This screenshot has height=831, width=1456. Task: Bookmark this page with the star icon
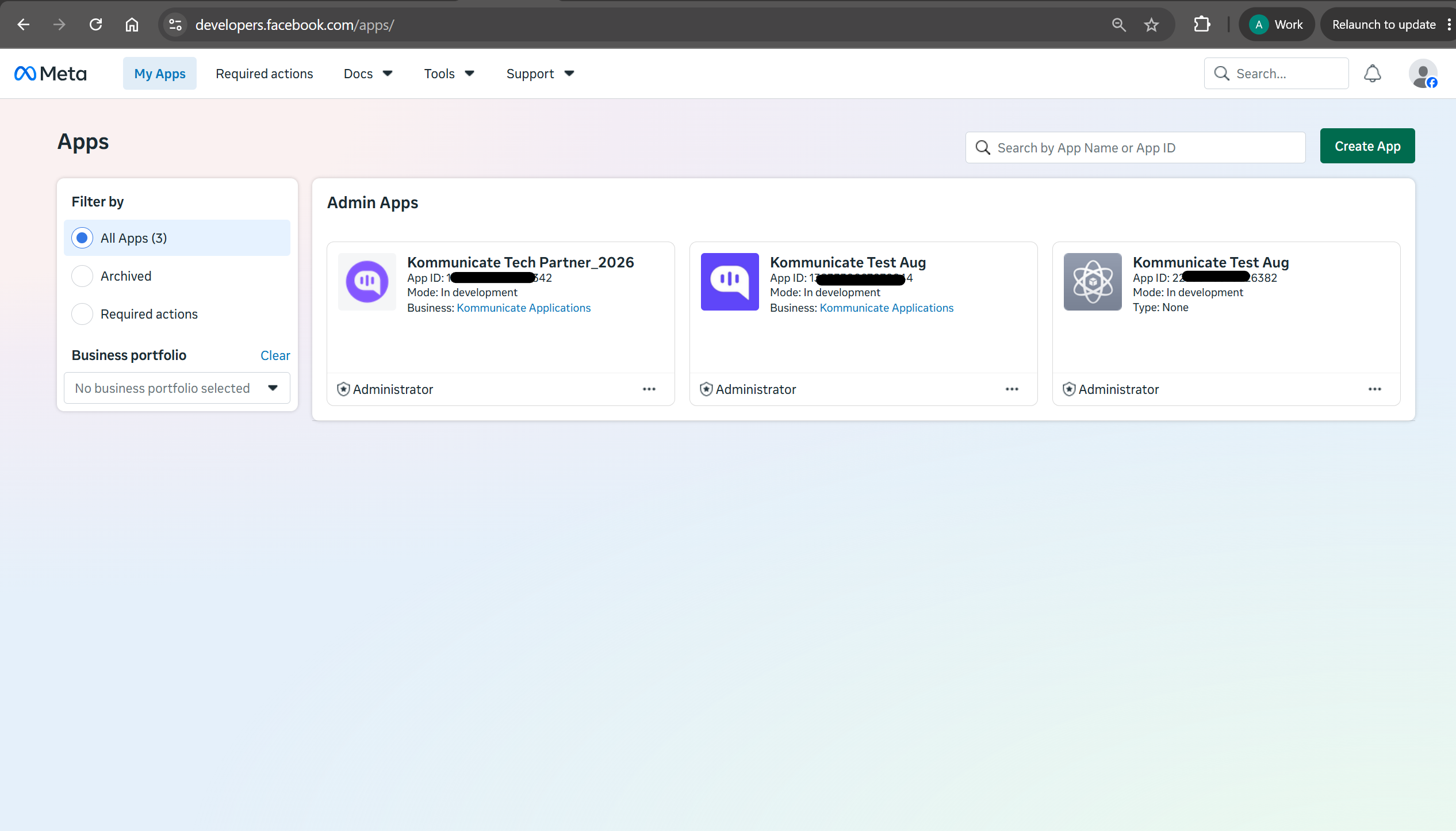1151,25
